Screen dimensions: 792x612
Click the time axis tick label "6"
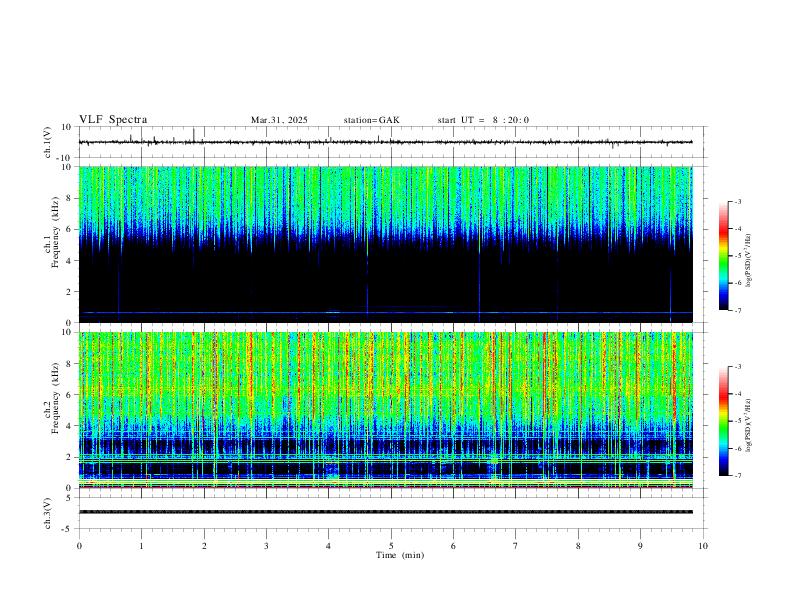click(454, 546)
